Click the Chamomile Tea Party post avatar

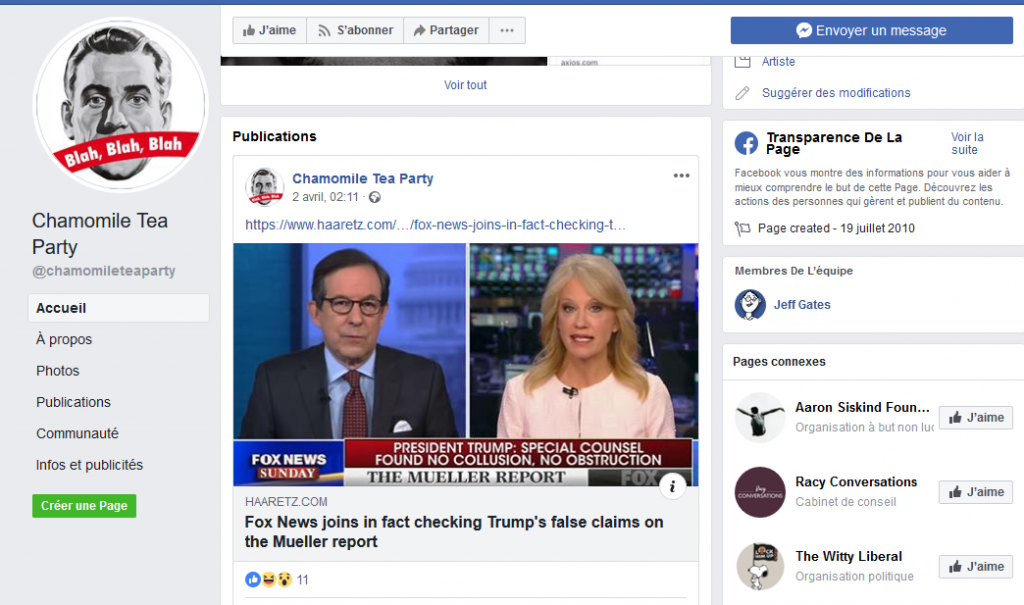tap(264, 186)
